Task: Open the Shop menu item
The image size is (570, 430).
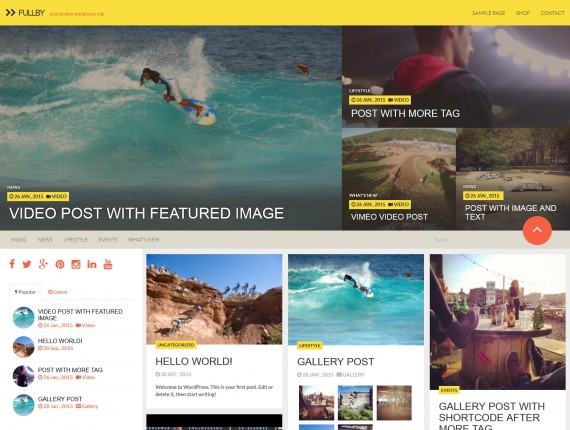Action: pyautogui.click(x=523, y=13)
